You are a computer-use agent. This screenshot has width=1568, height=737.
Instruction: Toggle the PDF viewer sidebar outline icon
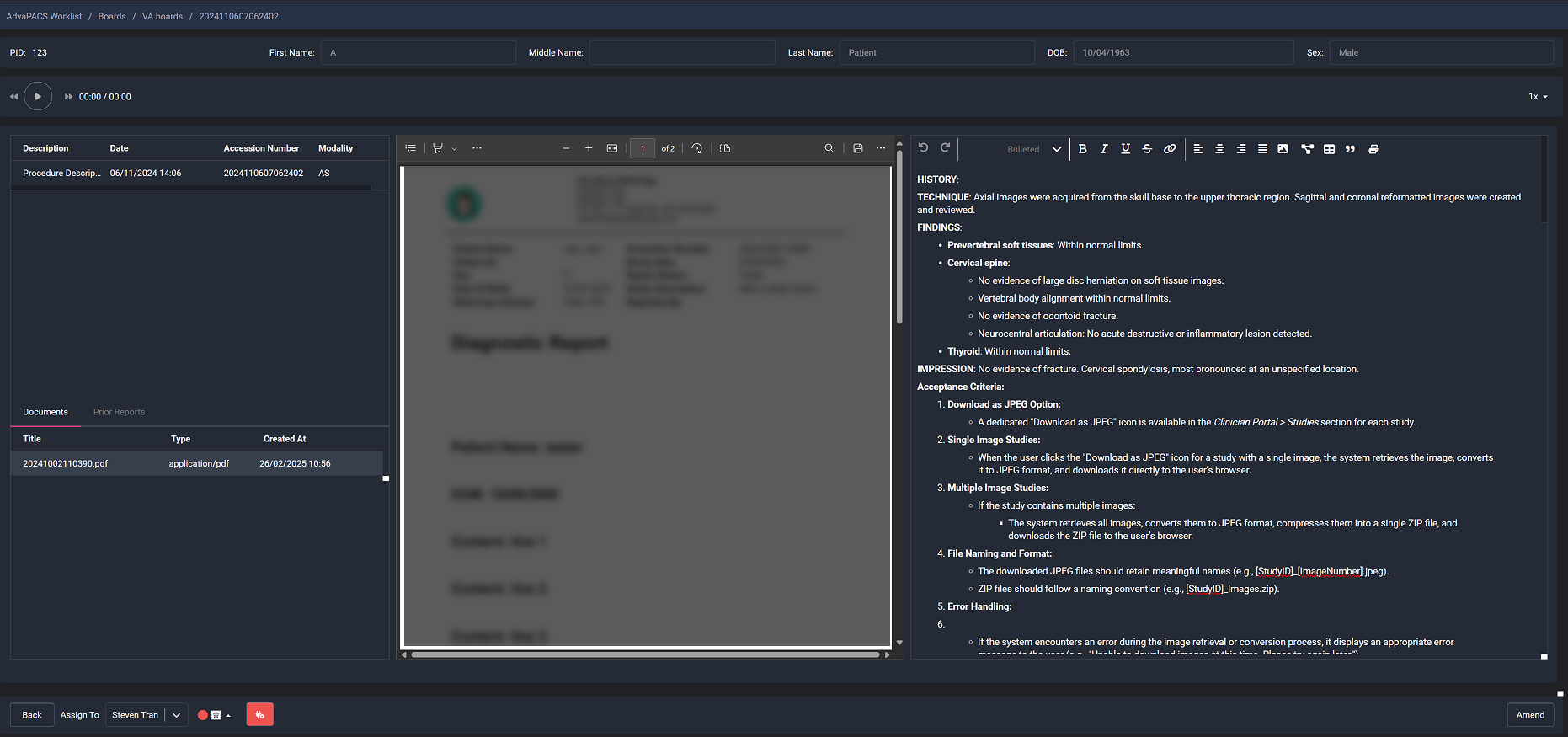pos(410,148)
